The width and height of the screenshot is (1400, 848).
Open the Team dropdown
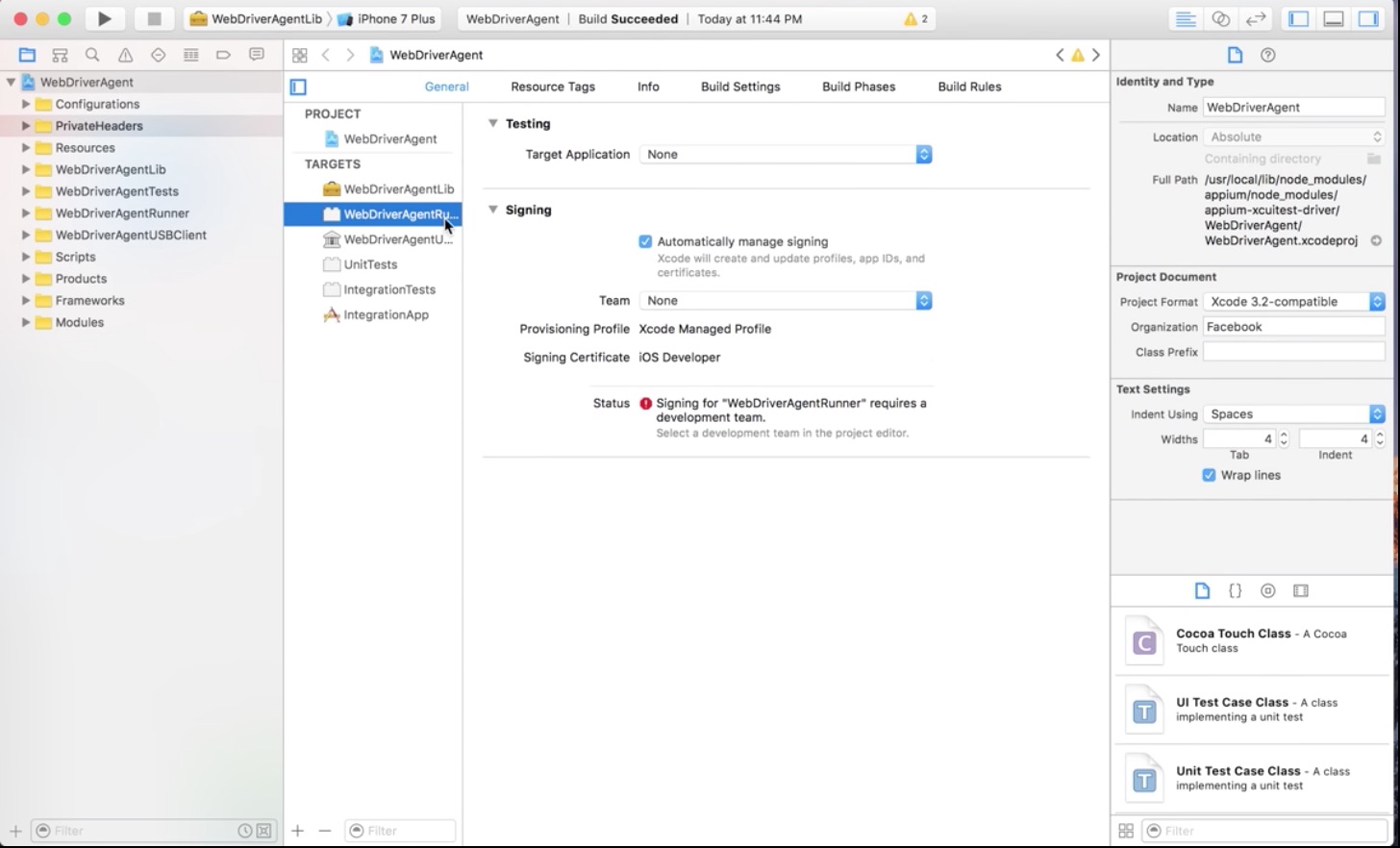point(786,301)
